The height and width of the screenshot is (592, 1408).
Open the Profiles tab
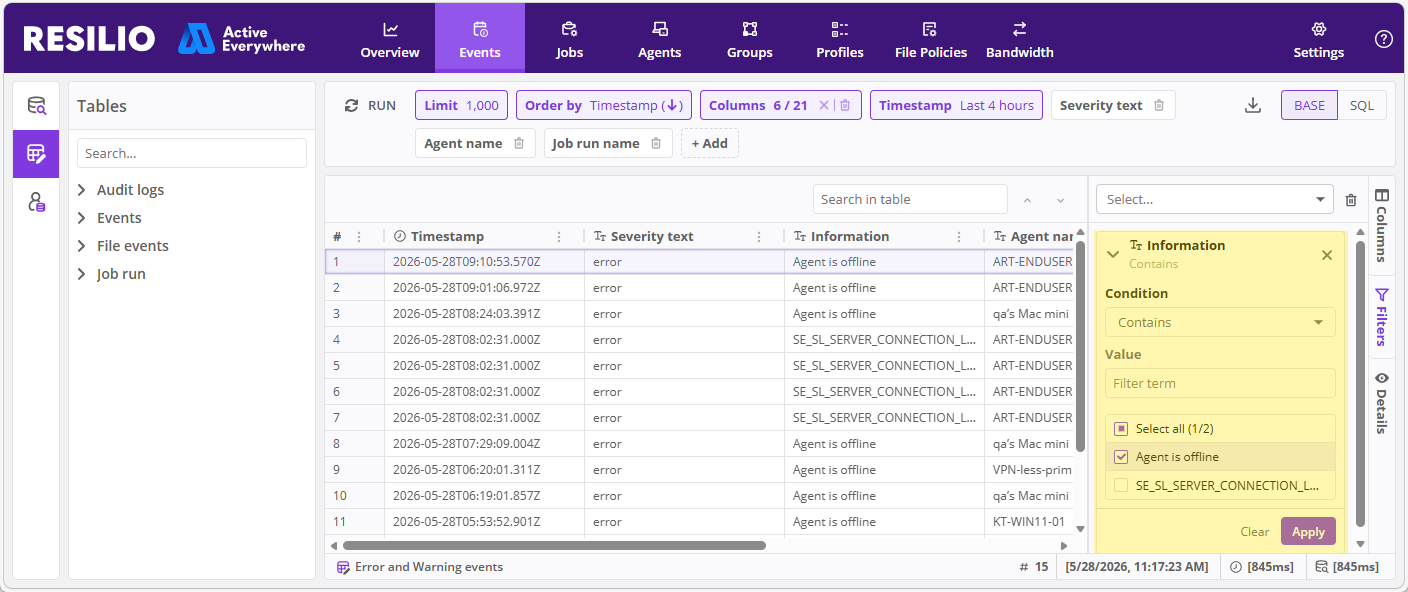839,39
